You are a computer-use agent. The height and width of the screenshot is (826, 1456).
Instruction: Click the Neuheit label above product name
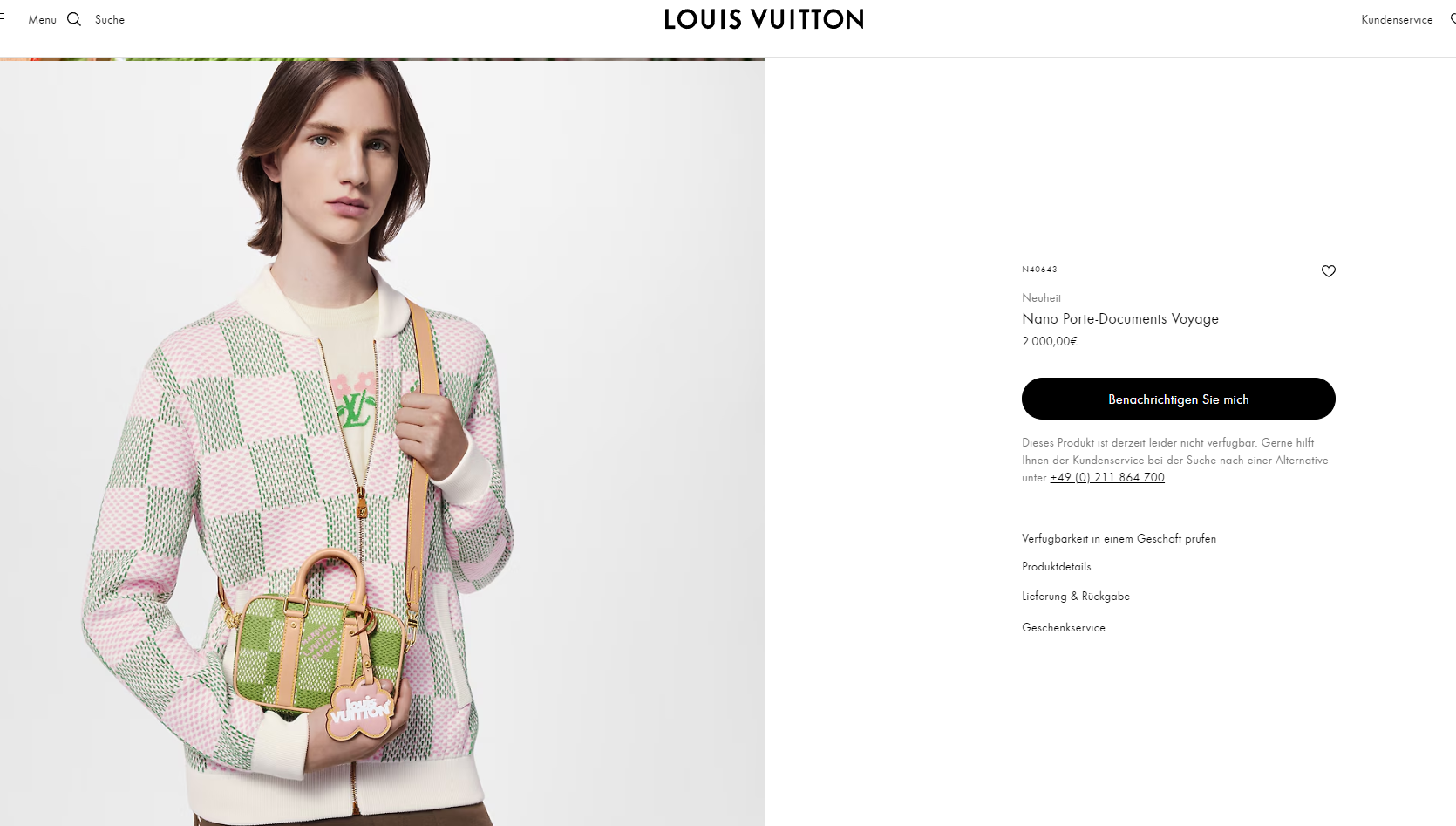(1041, 297)
